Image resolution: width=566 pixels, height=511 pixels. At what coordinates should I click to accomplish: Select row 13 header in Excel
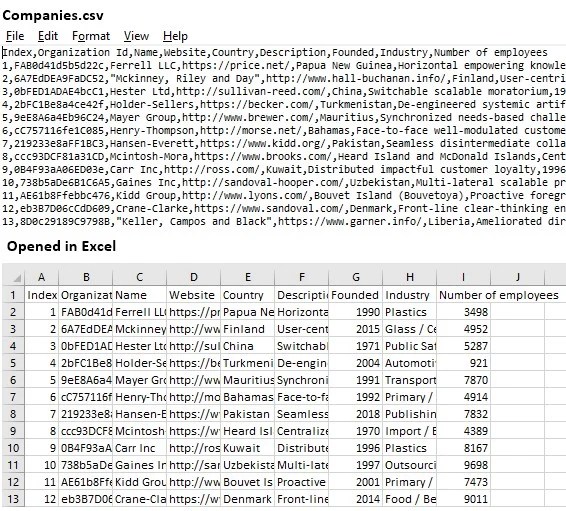[14, 499]
